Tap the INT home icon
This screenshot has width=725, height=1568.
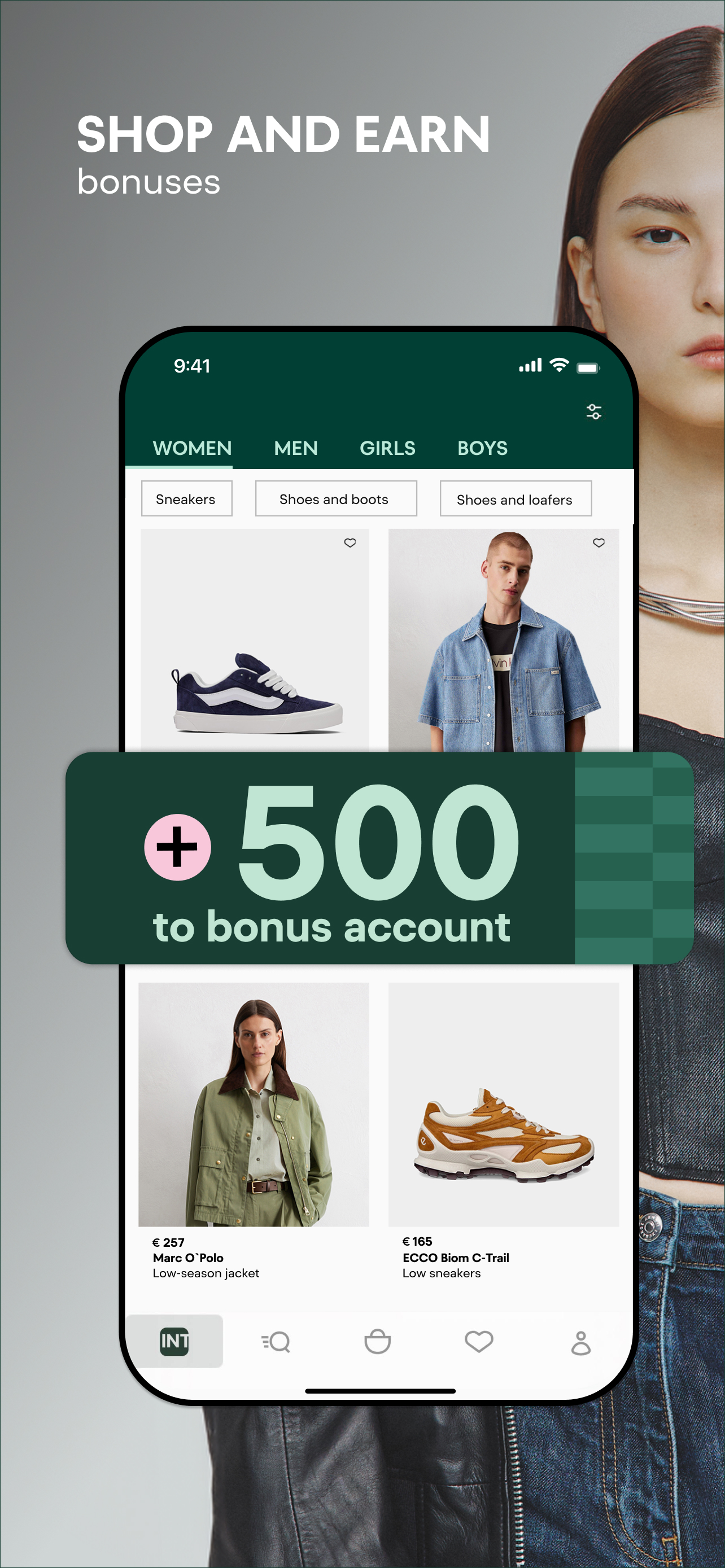pos(174,1342)
